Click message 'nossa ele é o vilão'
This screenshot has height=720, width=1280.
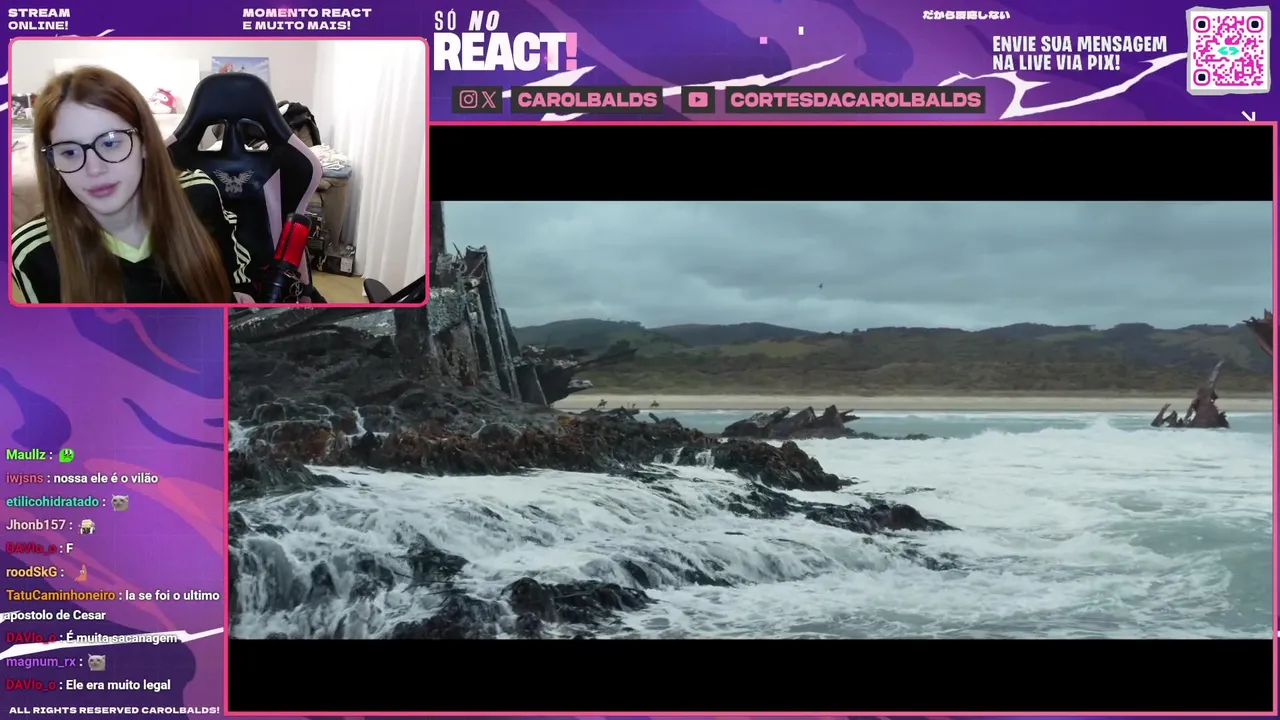[x=105, y=478]
